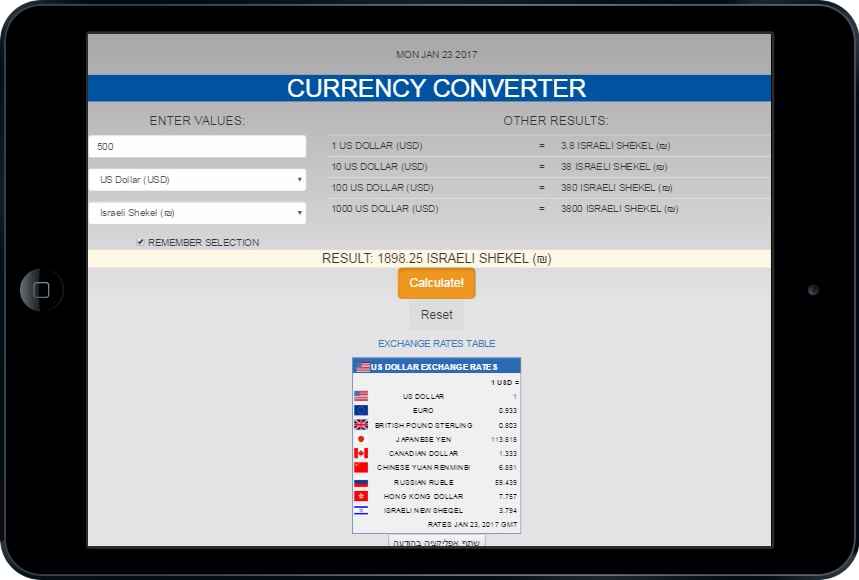Click 'HONG KONG DOLLAR' in rates table
This screenshot has width=859, height=580.
click(423, 496)
